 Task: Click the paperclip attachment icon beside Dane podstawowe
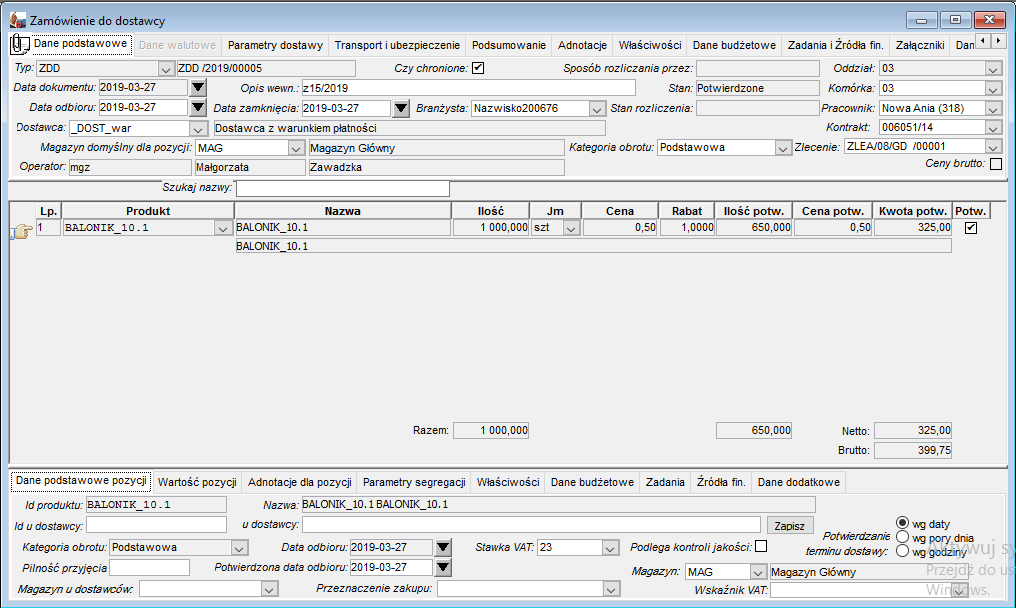pyautogui.click(x=20, y=45)
